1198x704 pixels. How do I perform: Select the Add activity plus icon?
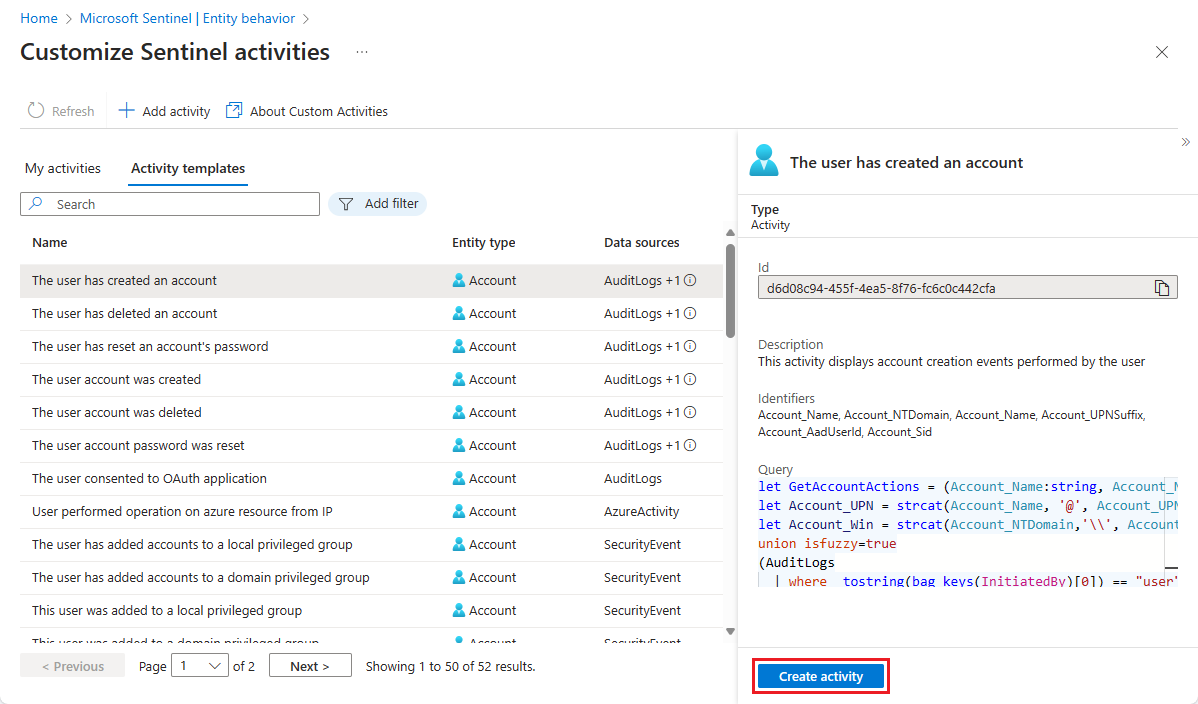(x=126, y=110)
